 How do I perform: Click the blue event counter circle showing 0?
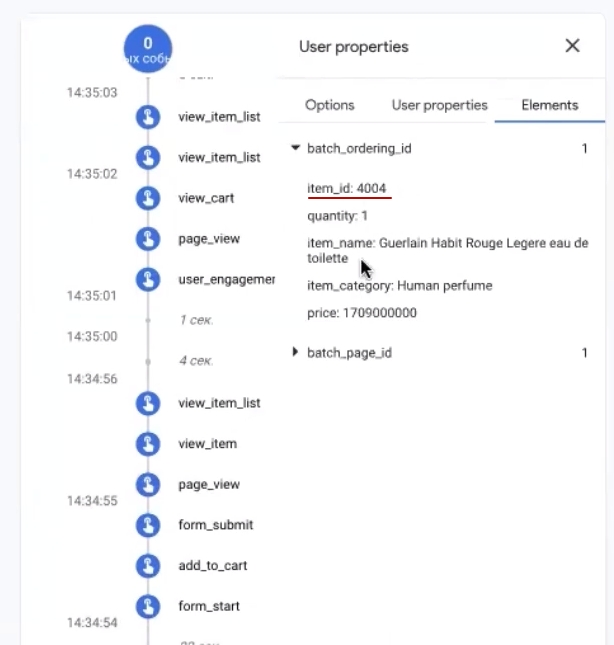coord(148,48)
